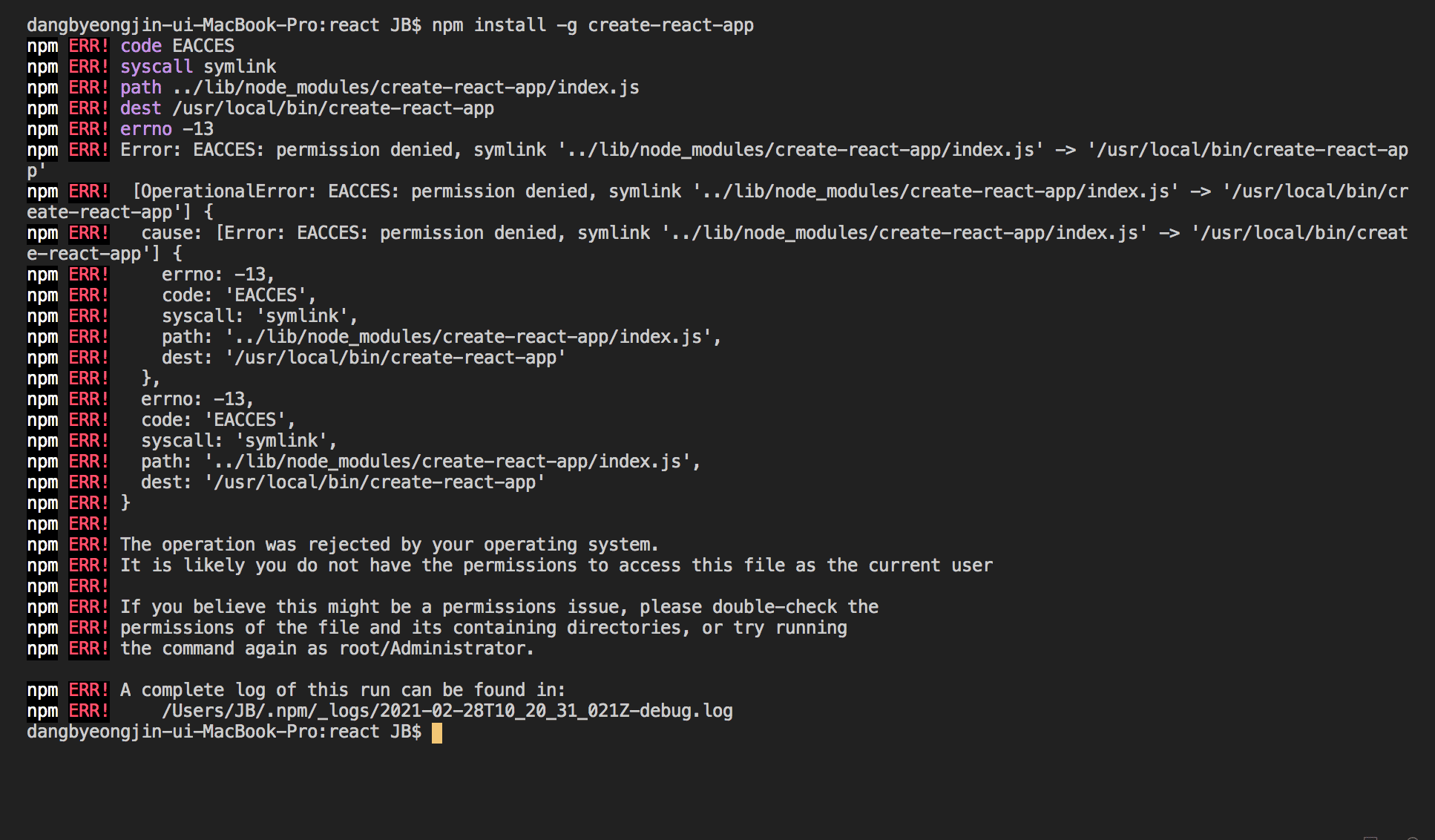Click the purple 'path' keyword near the top
The image size is (1435, 840).
click(140, 88)
